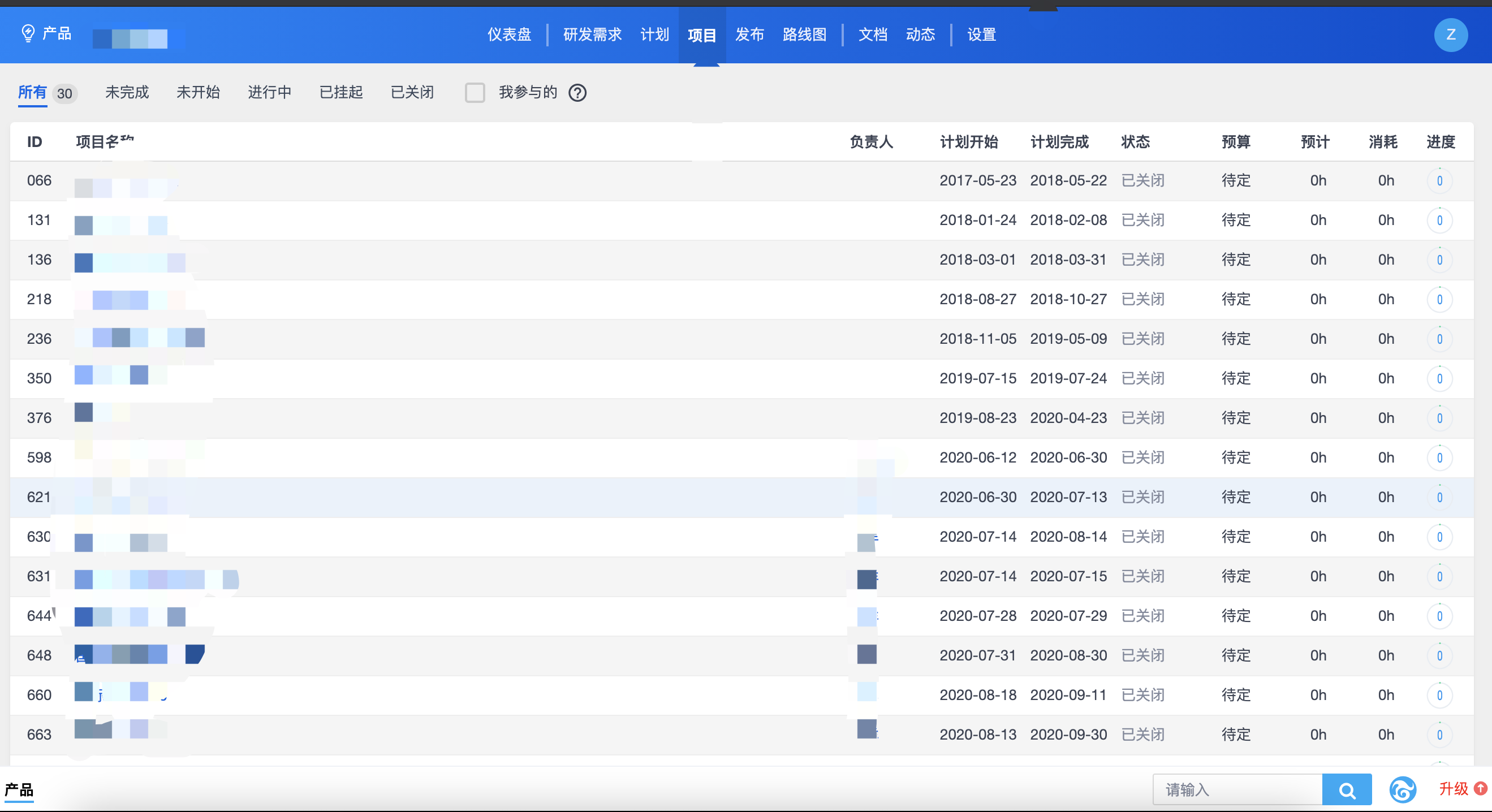Sort by the ID column header
1492x812 pixels.
tap(34, 142)
